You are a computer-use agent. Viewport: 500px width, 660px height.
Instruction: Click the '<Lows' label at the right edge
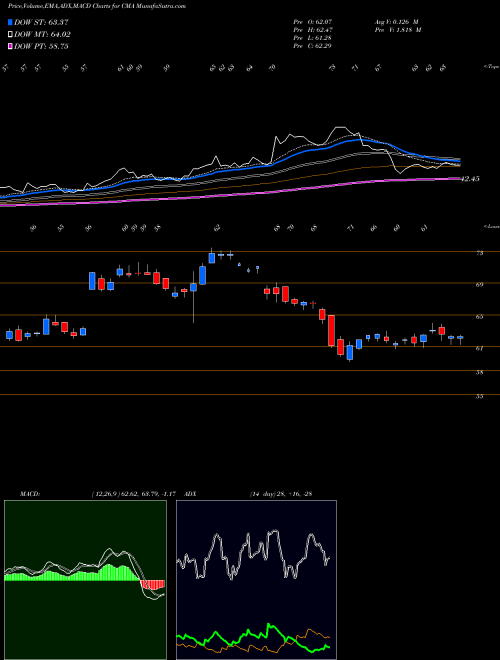pyautogui.click(x=491, y=227)
